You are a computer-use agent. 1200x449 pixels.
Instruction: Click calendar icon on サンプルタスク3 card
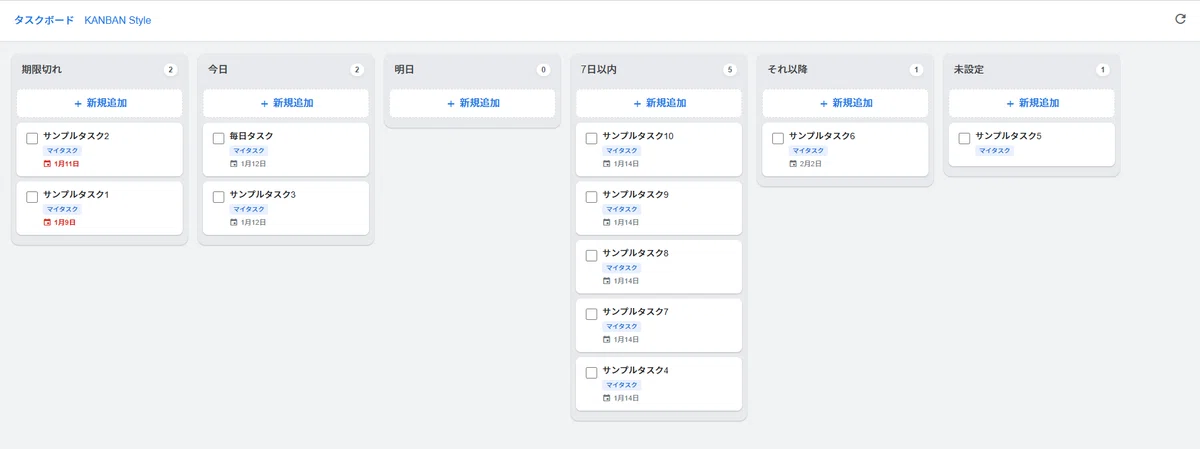[234, 222]
